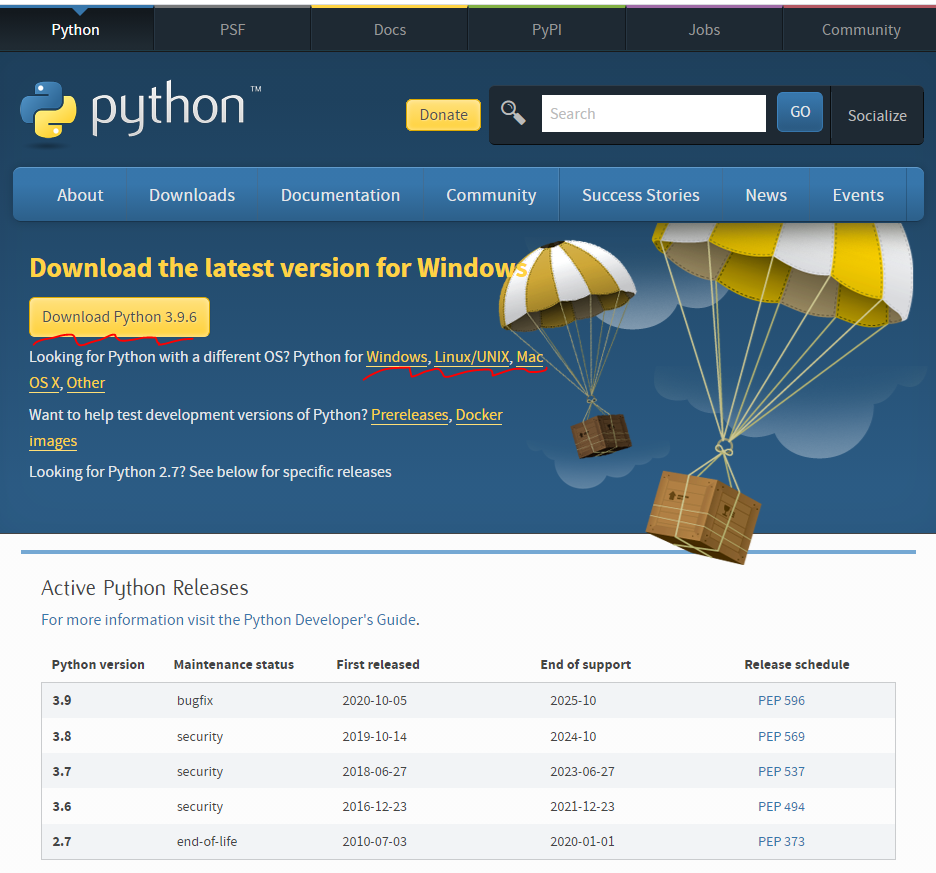Click the Download the latest version heading
The height and width of the screenshot is (873, 936).
point(279,268)
